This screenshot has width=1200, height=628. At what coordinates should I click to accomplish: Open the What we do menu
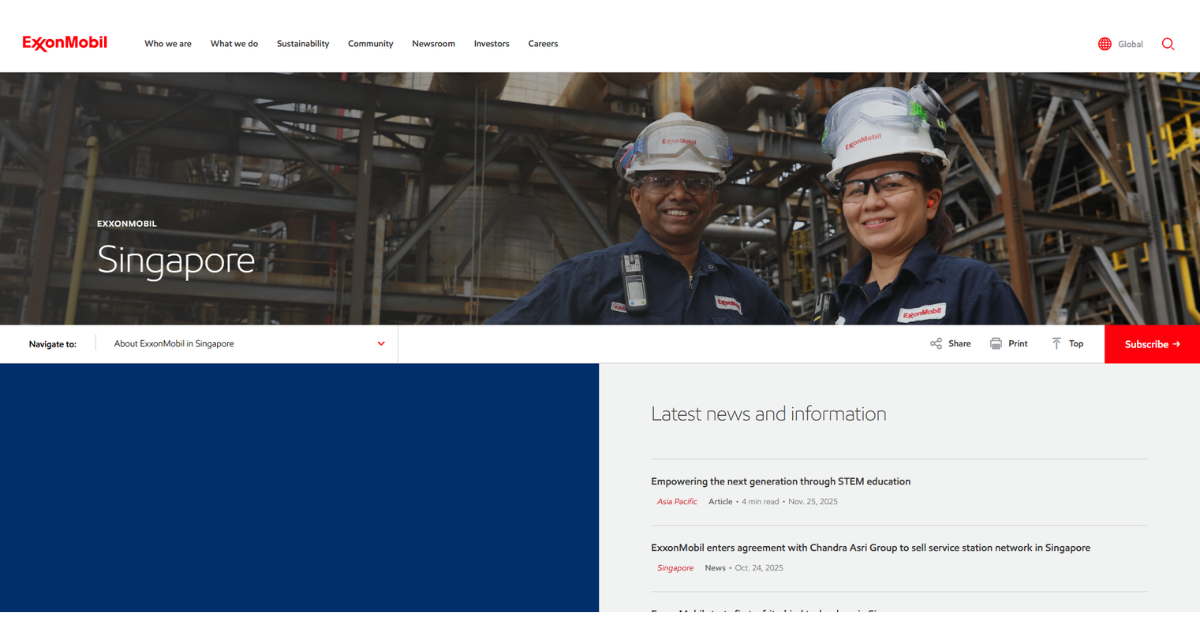(x=234, y=44)
